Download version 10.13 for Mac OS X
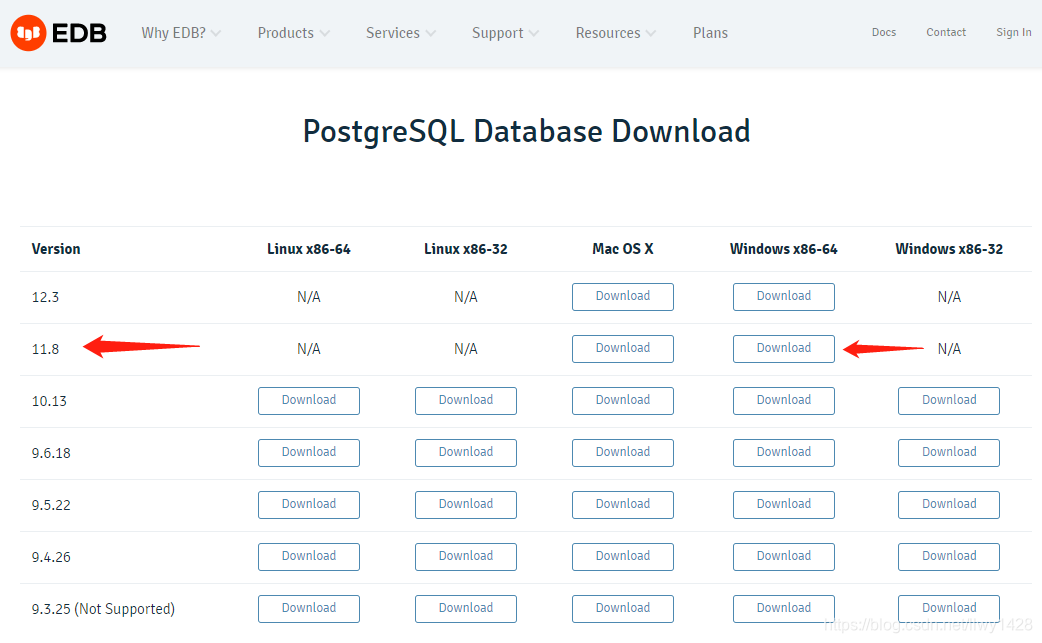 coord(623,401)
